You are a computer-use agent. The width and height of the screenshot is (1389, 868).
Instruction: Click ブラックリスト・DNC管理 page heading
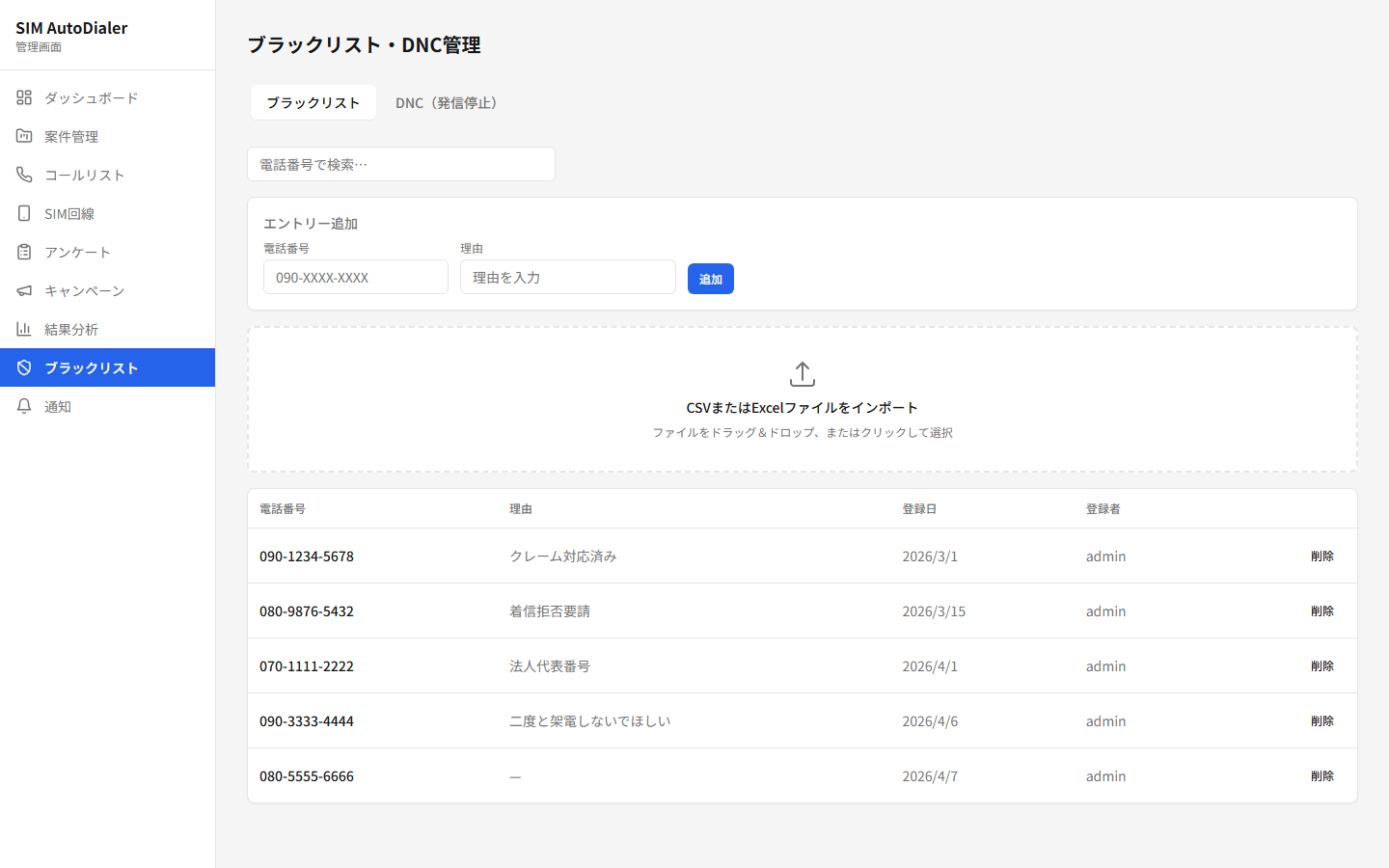click(364, 44)
